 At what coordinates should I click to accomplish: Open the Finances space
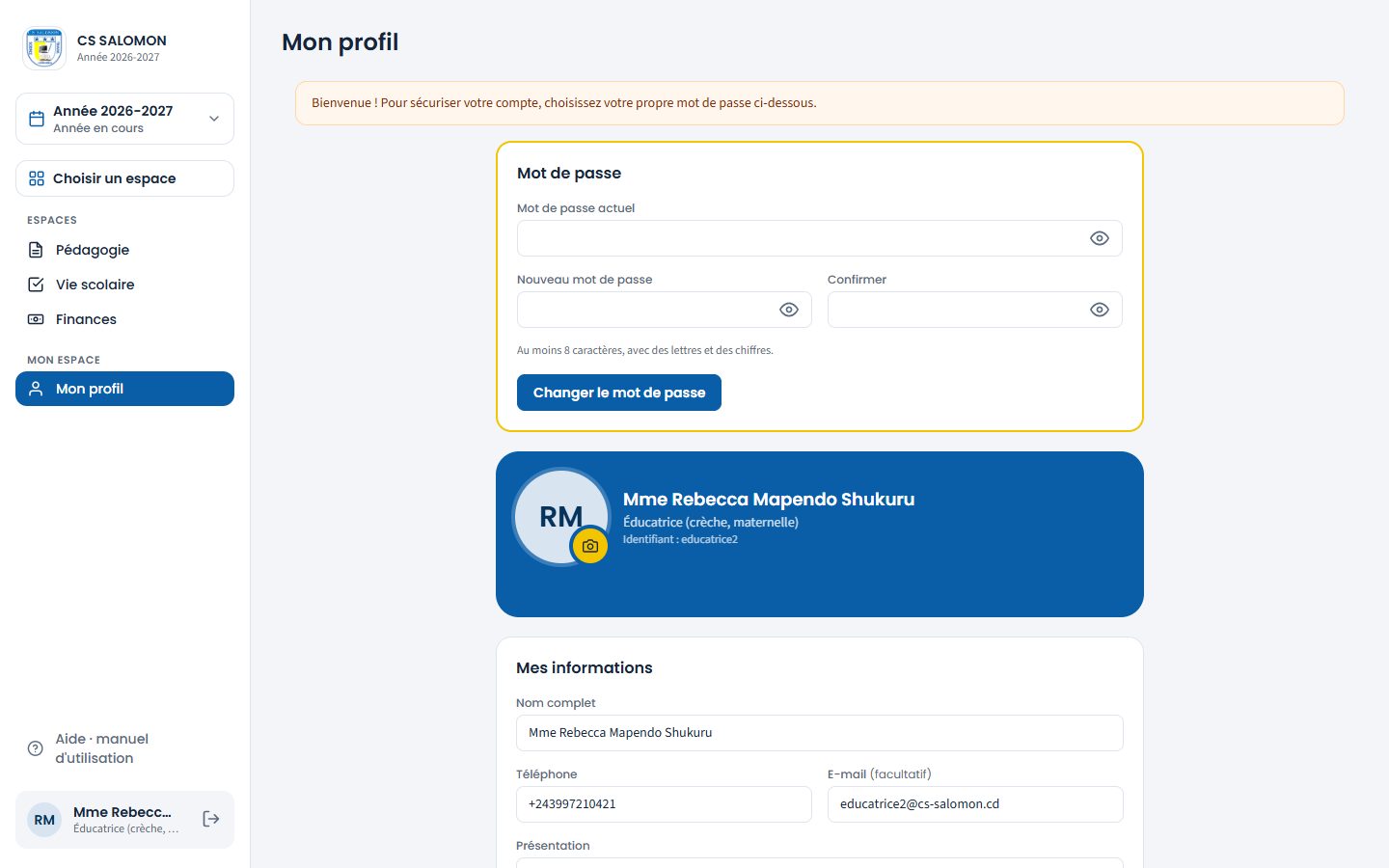point(124,319)
